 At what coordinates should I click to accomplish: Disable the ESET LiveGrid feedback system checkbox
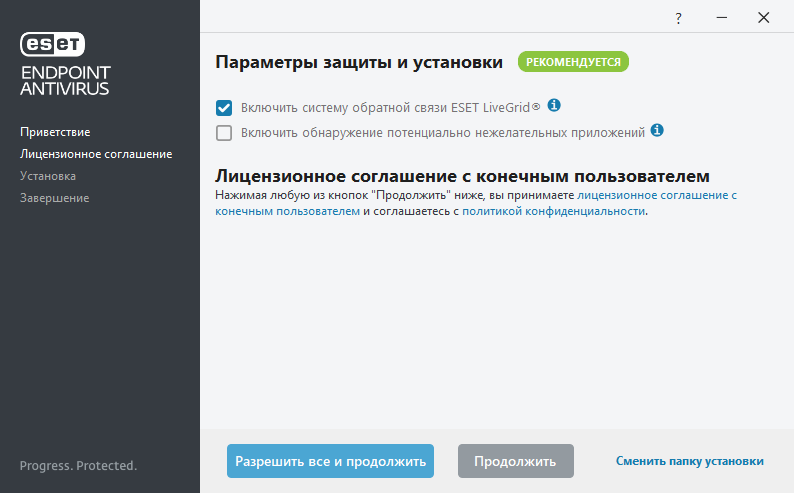[224, 107]
